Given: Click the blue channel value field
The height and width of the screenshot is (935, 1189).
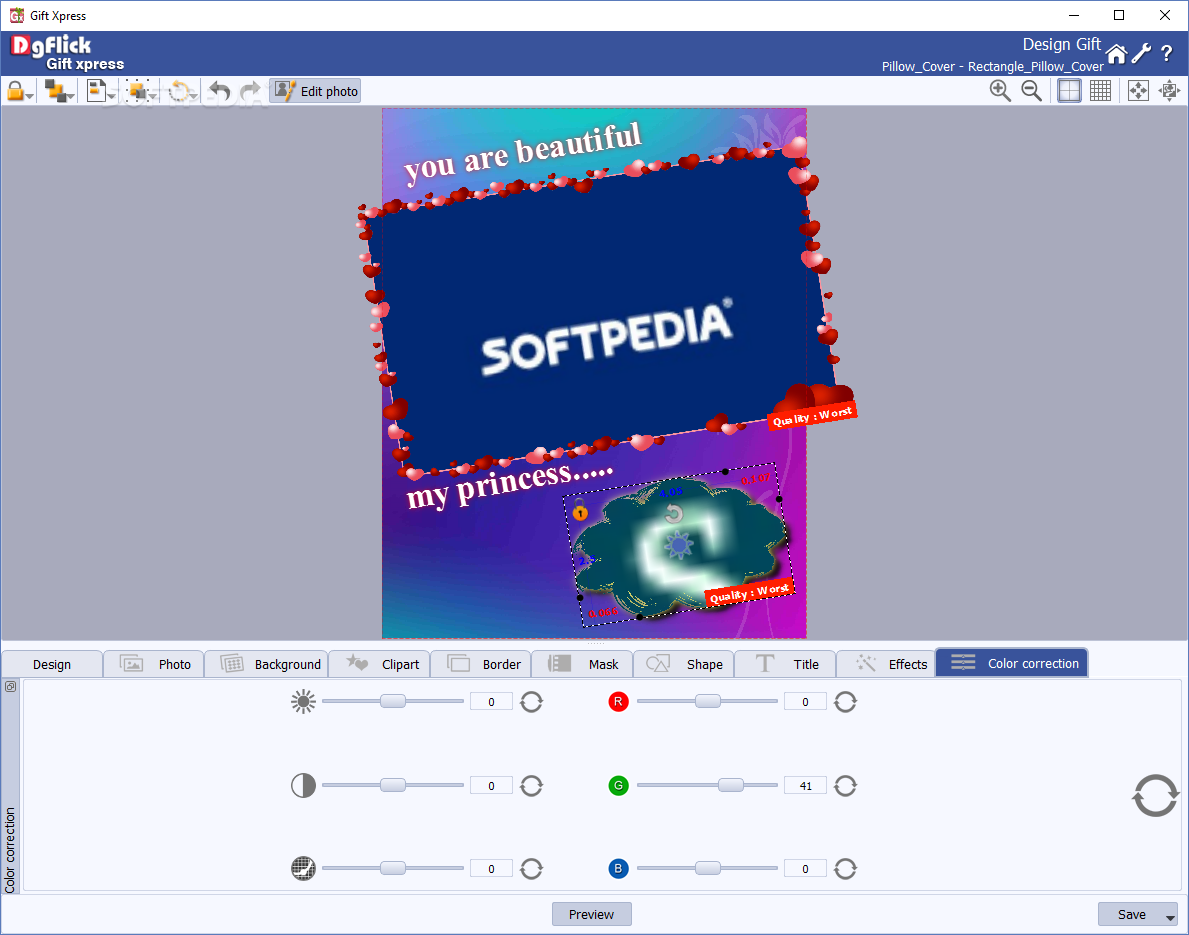Looking at the screenshot, I should coord(805,869).
